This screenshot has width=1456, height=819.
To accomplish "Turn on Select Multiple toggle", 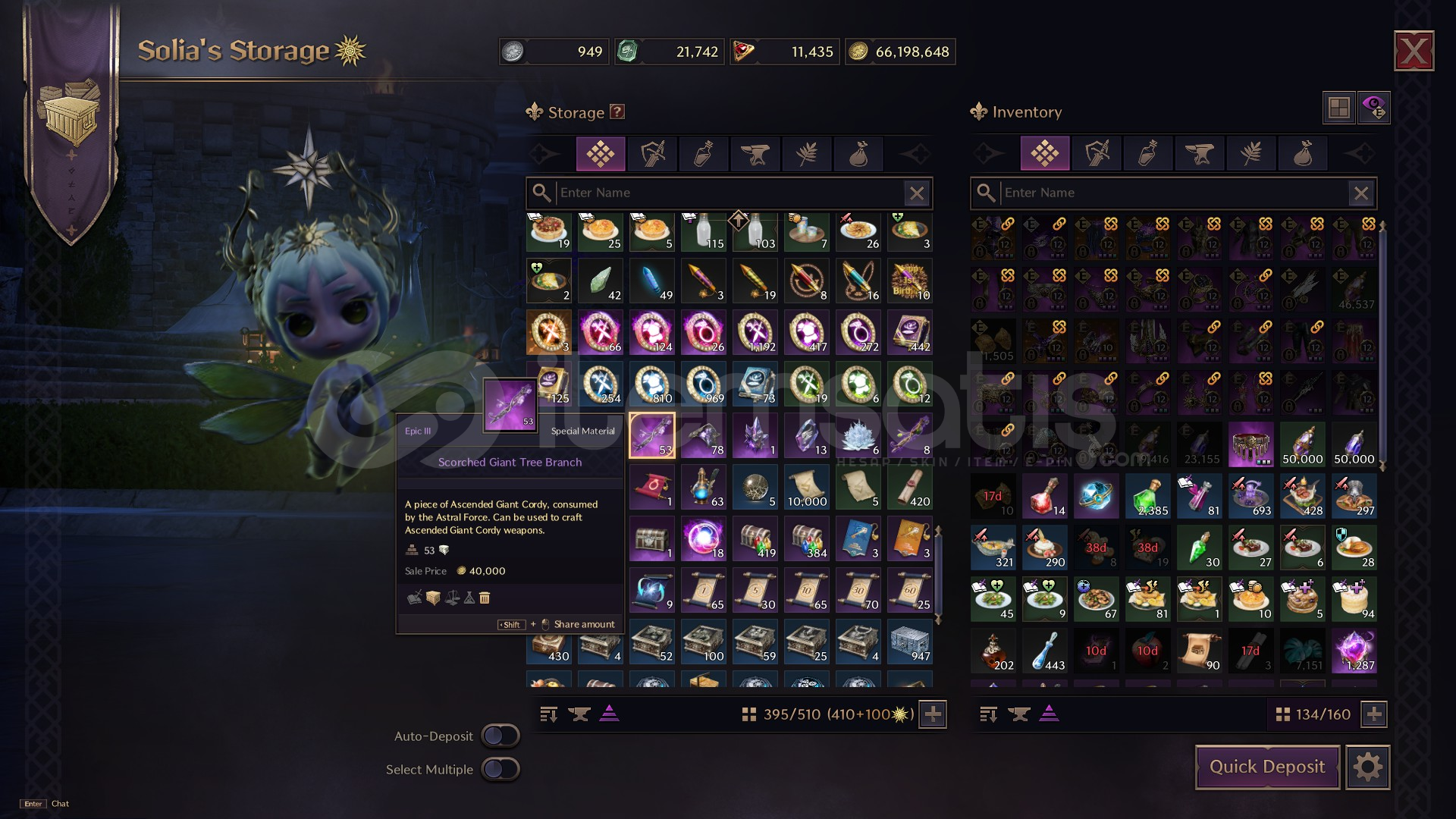I will pyautogui.click(x=500, y=769).
